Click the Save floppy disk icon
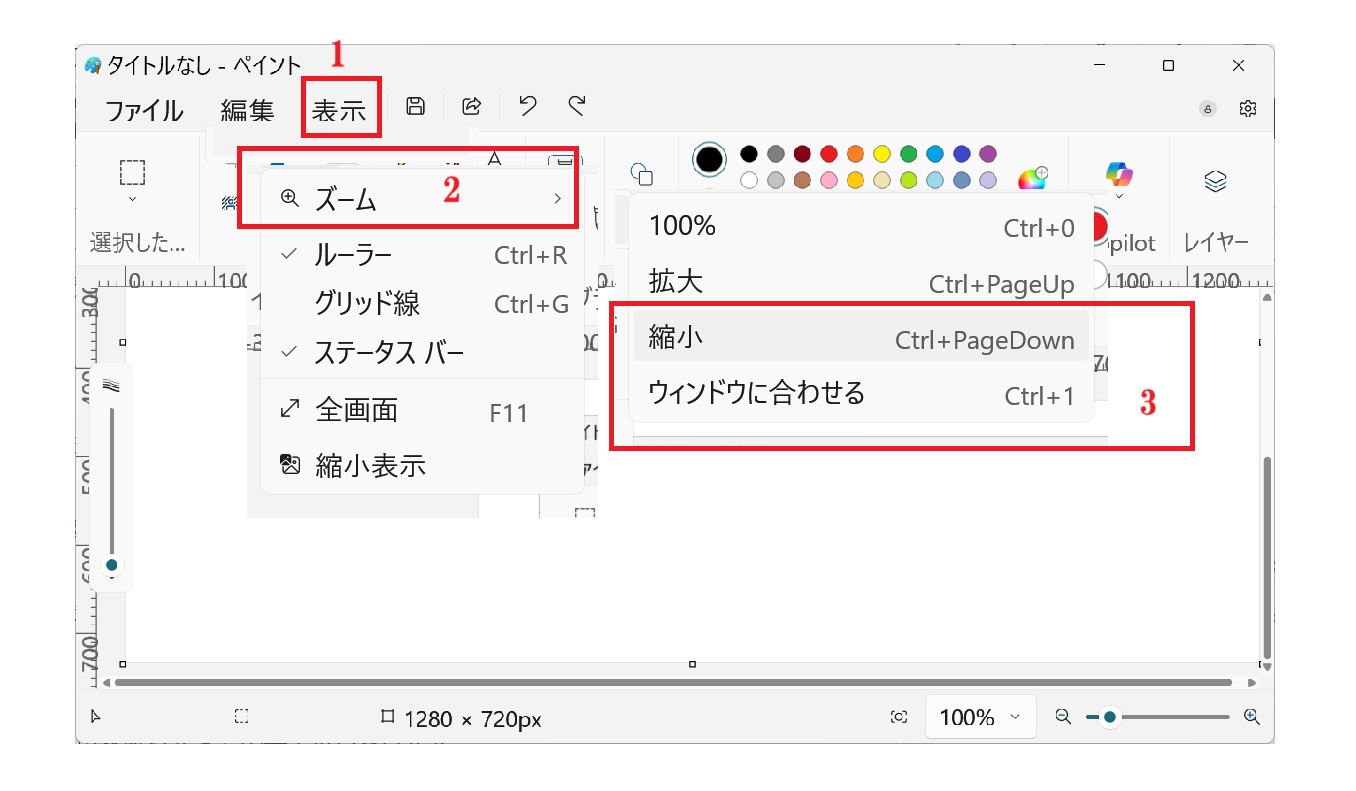The height and width of the screenshot is (791, 1356). (x=415, y=107)
